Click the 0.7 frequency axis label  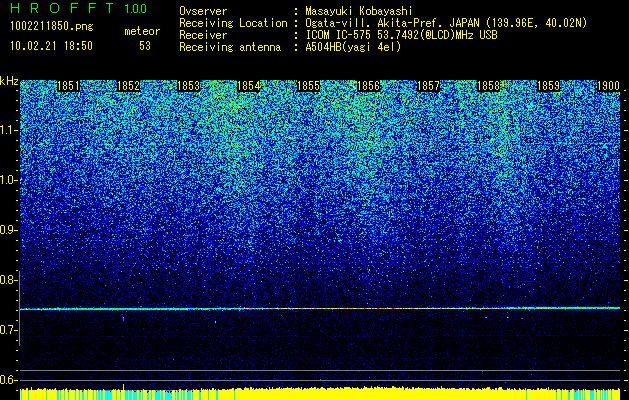pyautogui.click(x=8, y=330)
